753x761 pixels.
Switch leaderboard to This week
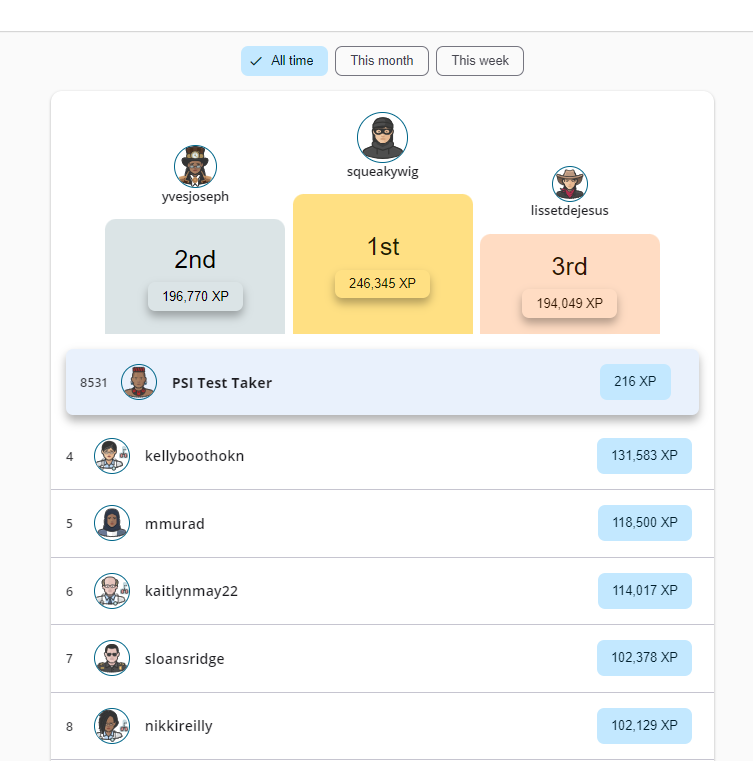[480, 61]
